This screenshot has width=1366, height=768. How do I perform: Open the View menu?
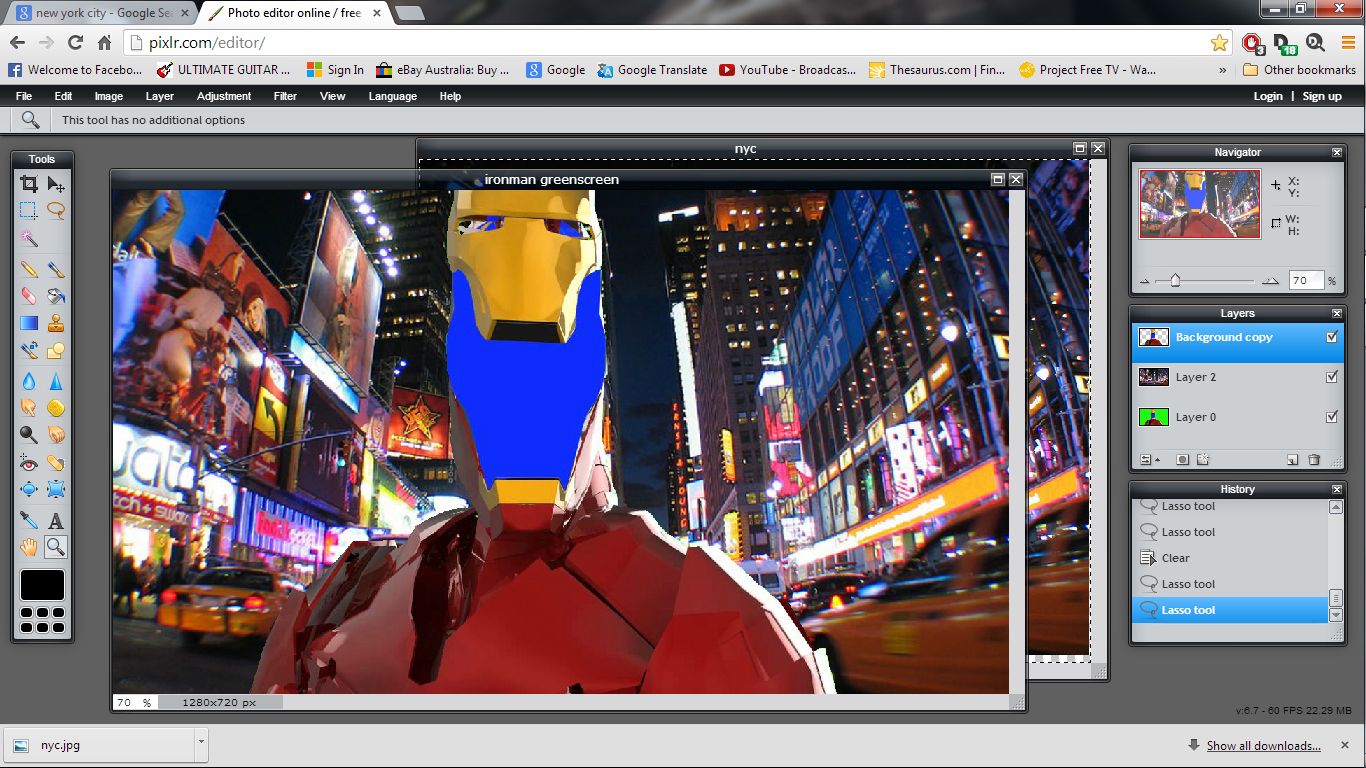[x=333, y=96]
